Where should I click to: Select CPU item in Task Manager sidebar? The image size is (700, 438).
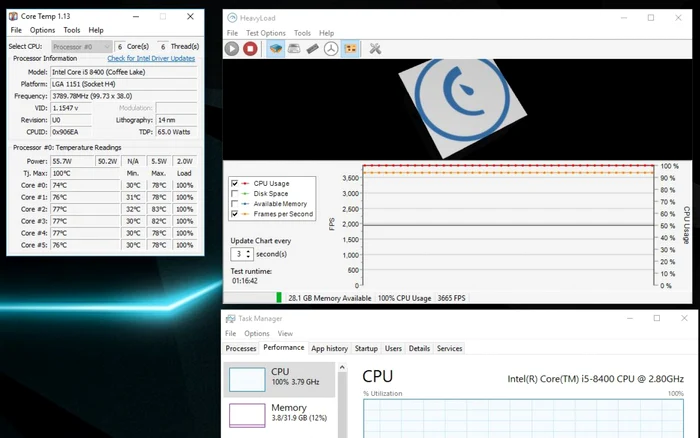click(x=279, y=380)
